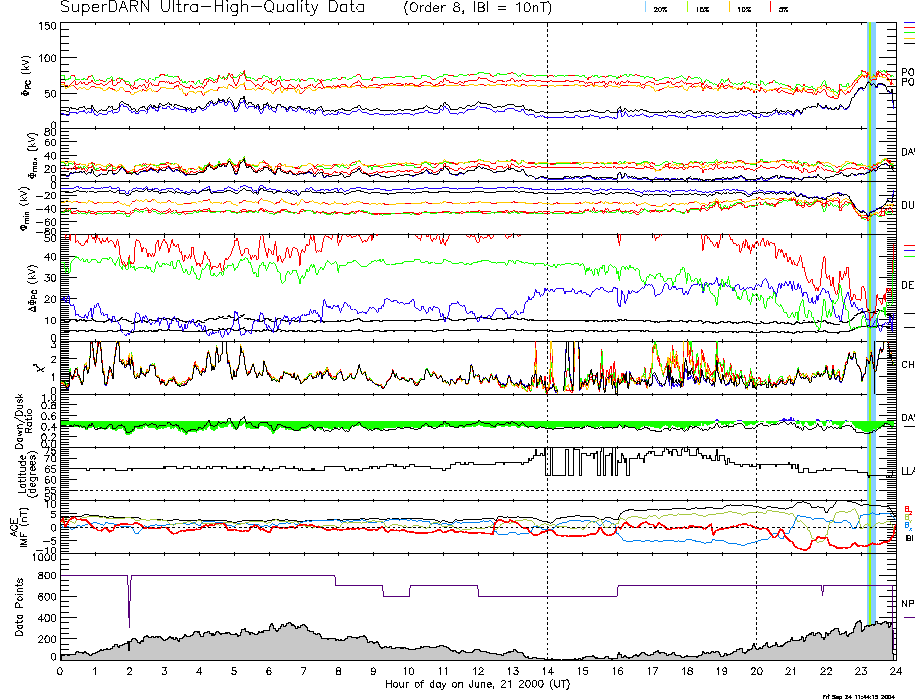
Task: Click the 'NP' label beside data points panel
Action: [907, 603]
